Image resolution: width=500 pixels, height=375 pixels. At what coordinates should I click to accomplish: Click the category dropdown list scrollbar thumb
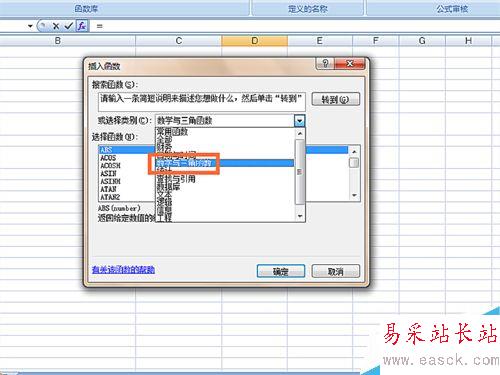tap(300, 172)
